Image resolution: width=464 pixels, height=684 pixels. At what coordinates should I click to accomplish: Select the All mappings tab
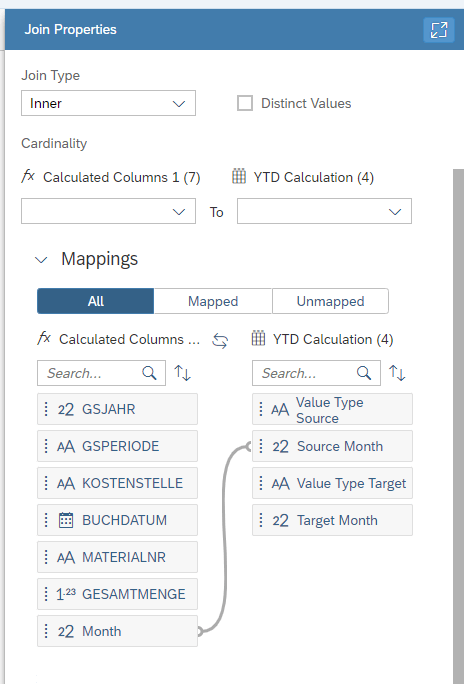[x=96, y=301]
